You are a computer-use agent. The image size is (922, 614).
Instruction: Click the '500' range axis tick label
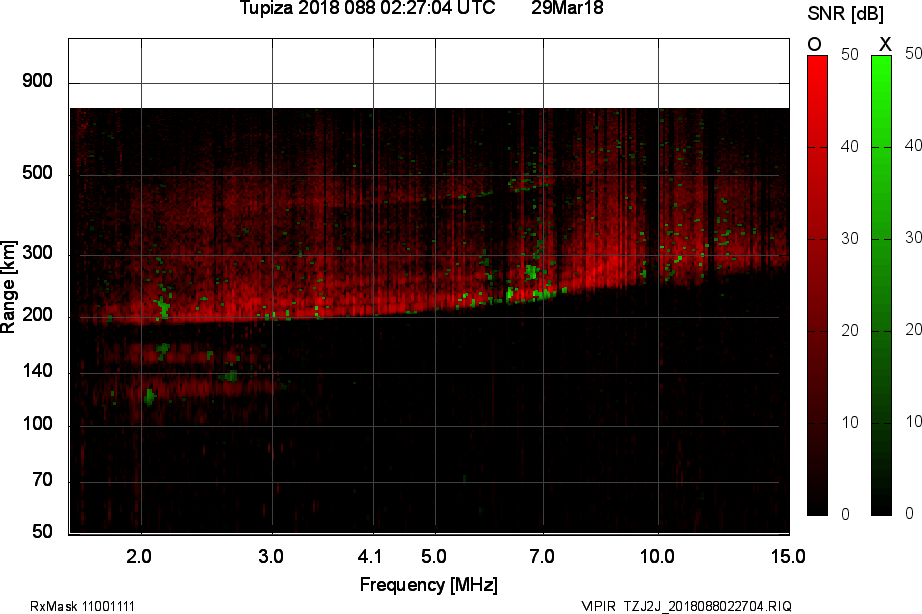coord(37,173)
